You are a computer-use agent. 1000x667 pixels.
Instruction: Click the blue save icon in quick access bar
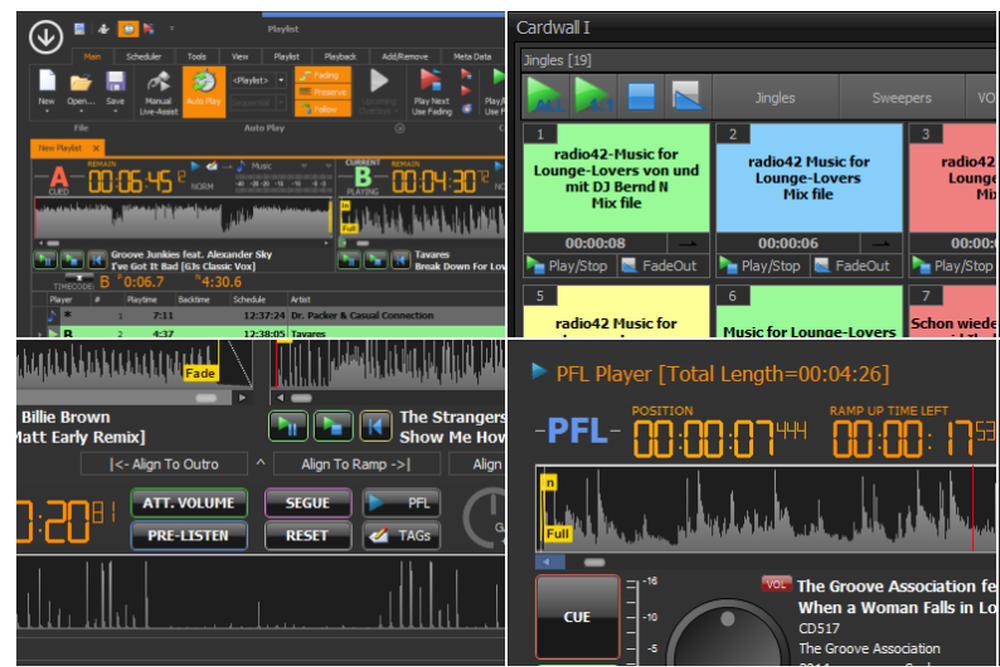80,29
